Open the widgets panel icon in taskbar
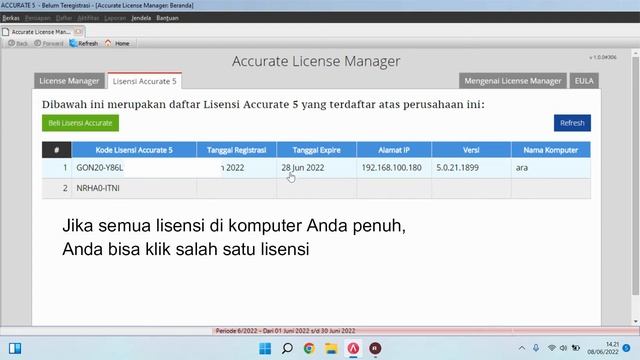The width and height of the screenshot is (640, 360). [x=15, y=349]
